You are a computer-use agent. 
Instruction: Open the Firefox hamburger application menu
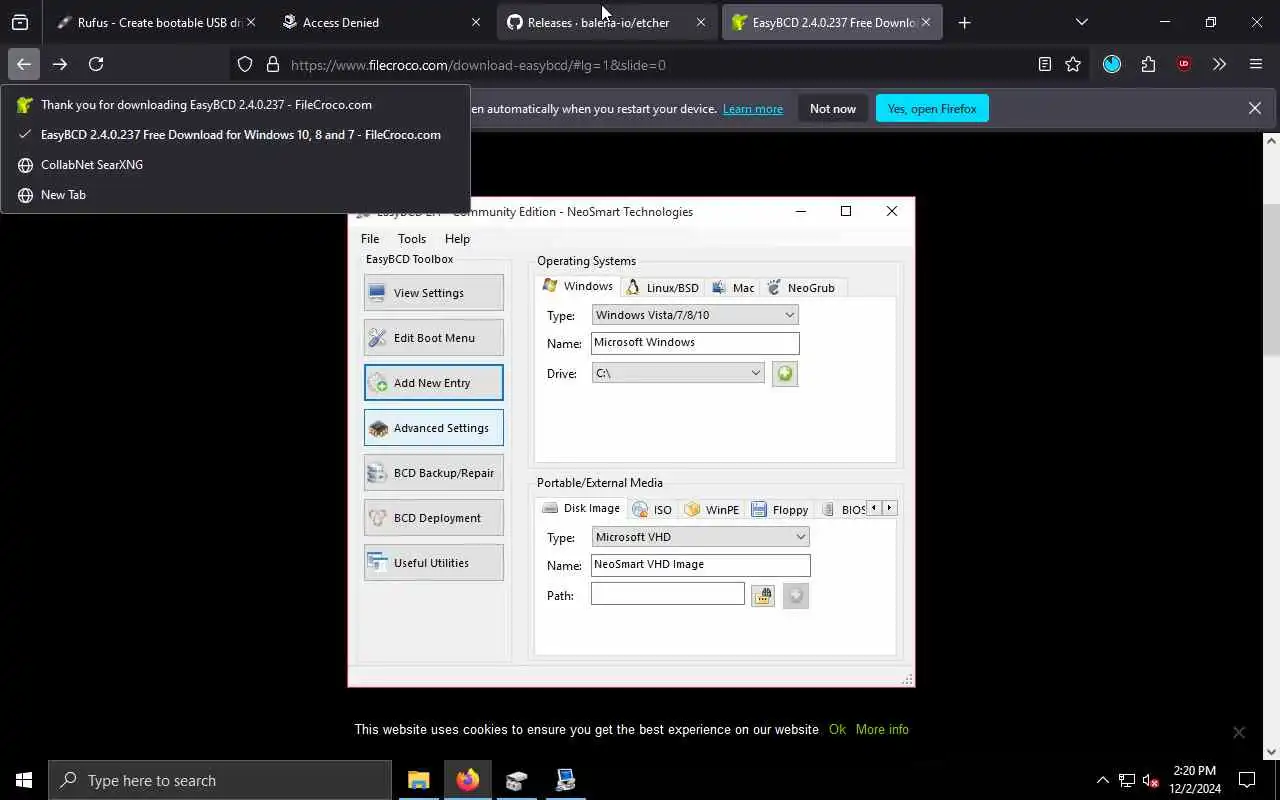pyautogui.click(x=1256, y=64)
